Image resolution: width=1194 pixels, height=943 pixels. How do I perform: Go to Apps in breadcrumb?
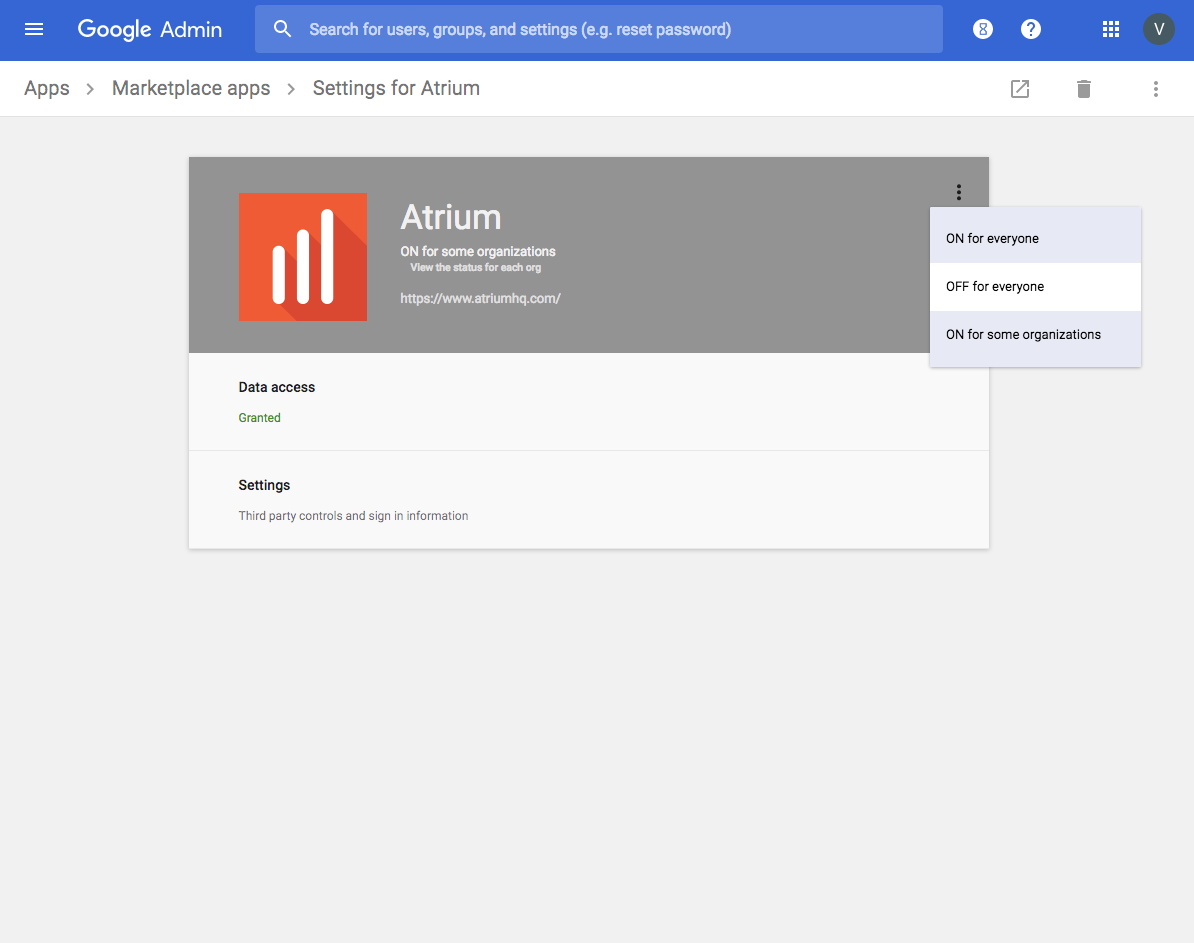click(46, 88)
